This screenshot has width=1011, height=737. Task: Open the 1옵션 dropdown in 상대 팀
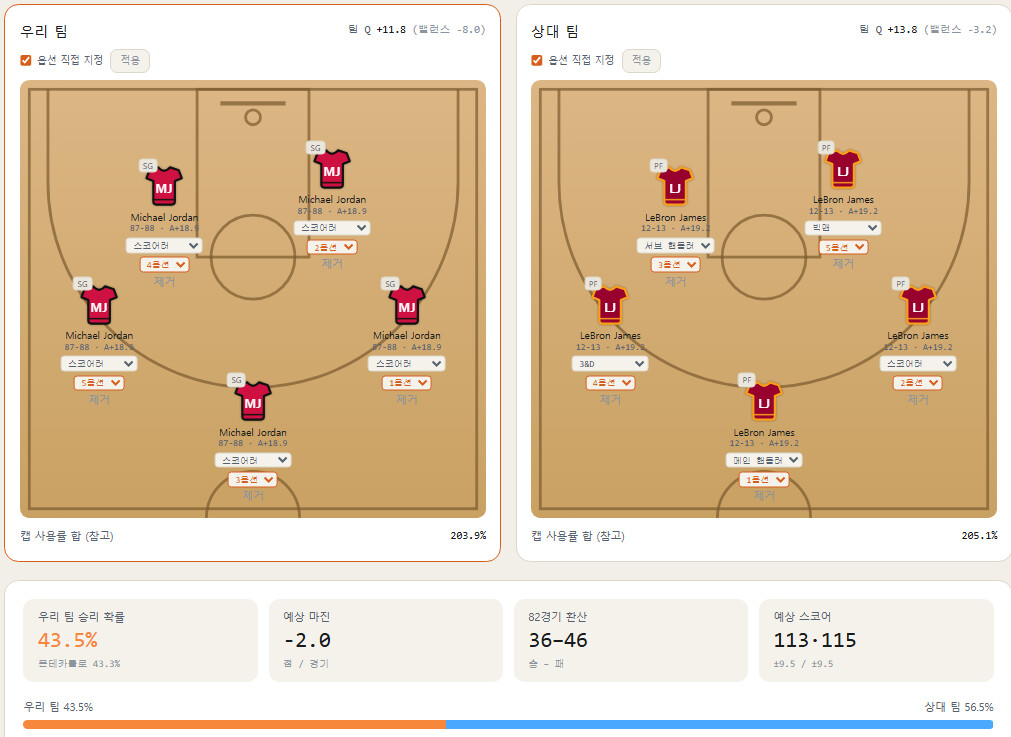(763, 480)
